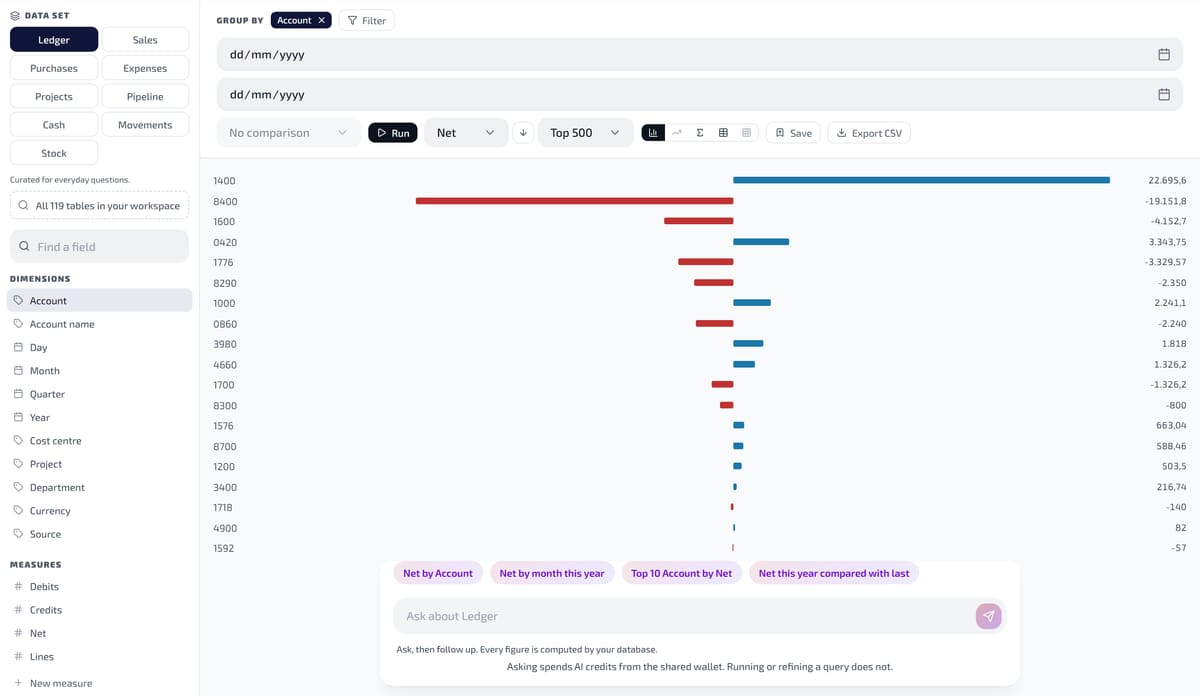Open the Top 500 limit dropdown
This screenshot has width=1200, height=696.
[586, 132]
